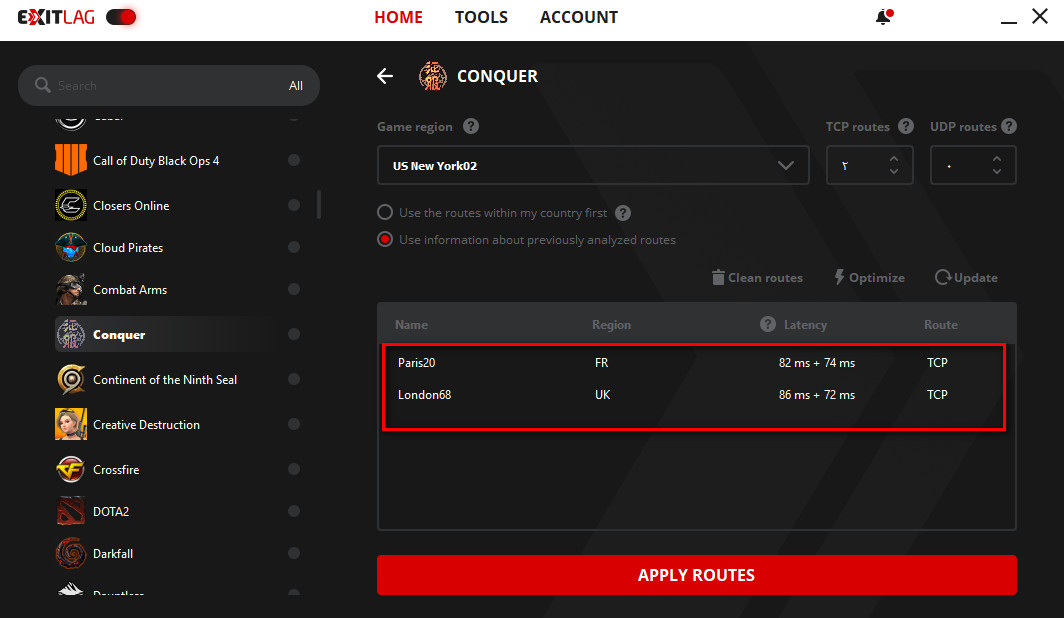
Task: Click the Clean routes label
Action: 765,277
